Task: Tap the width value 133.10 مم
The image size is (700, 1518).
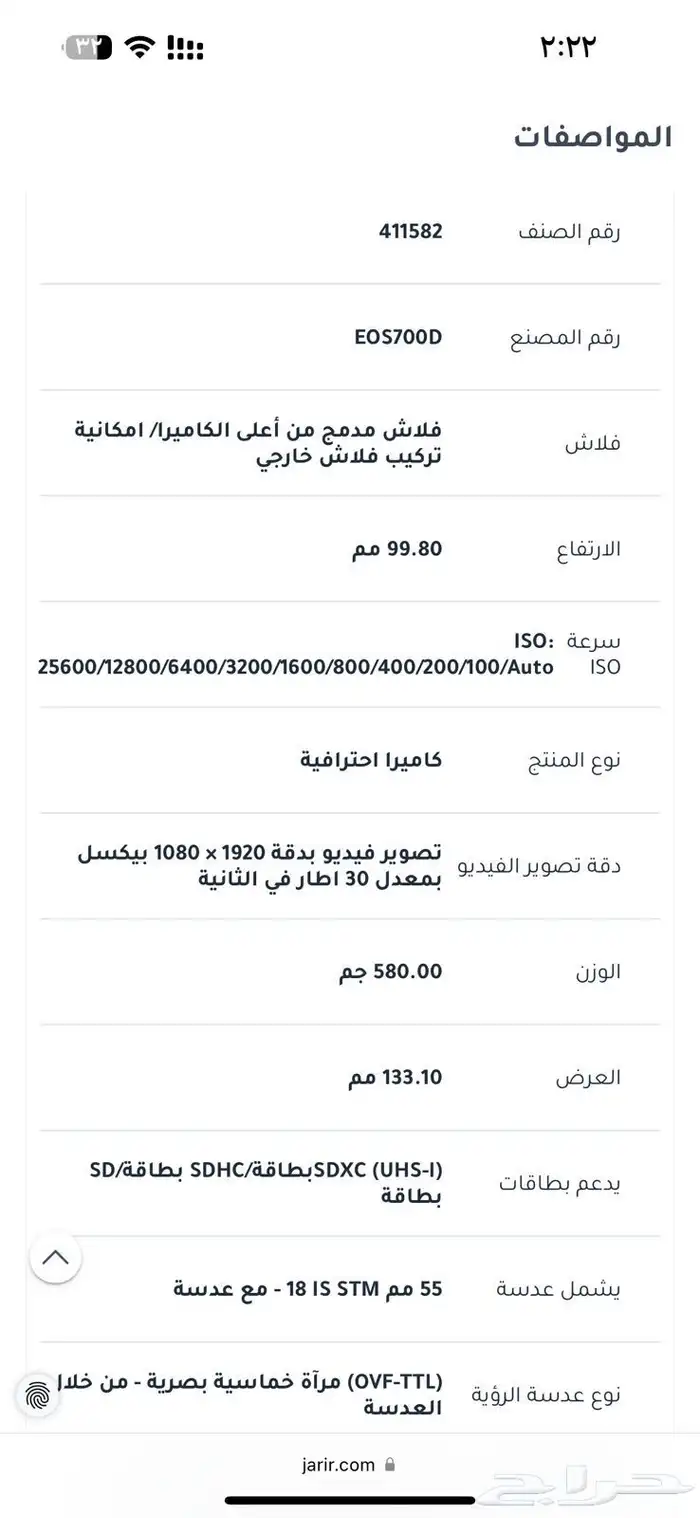Action: point(395,1077)
